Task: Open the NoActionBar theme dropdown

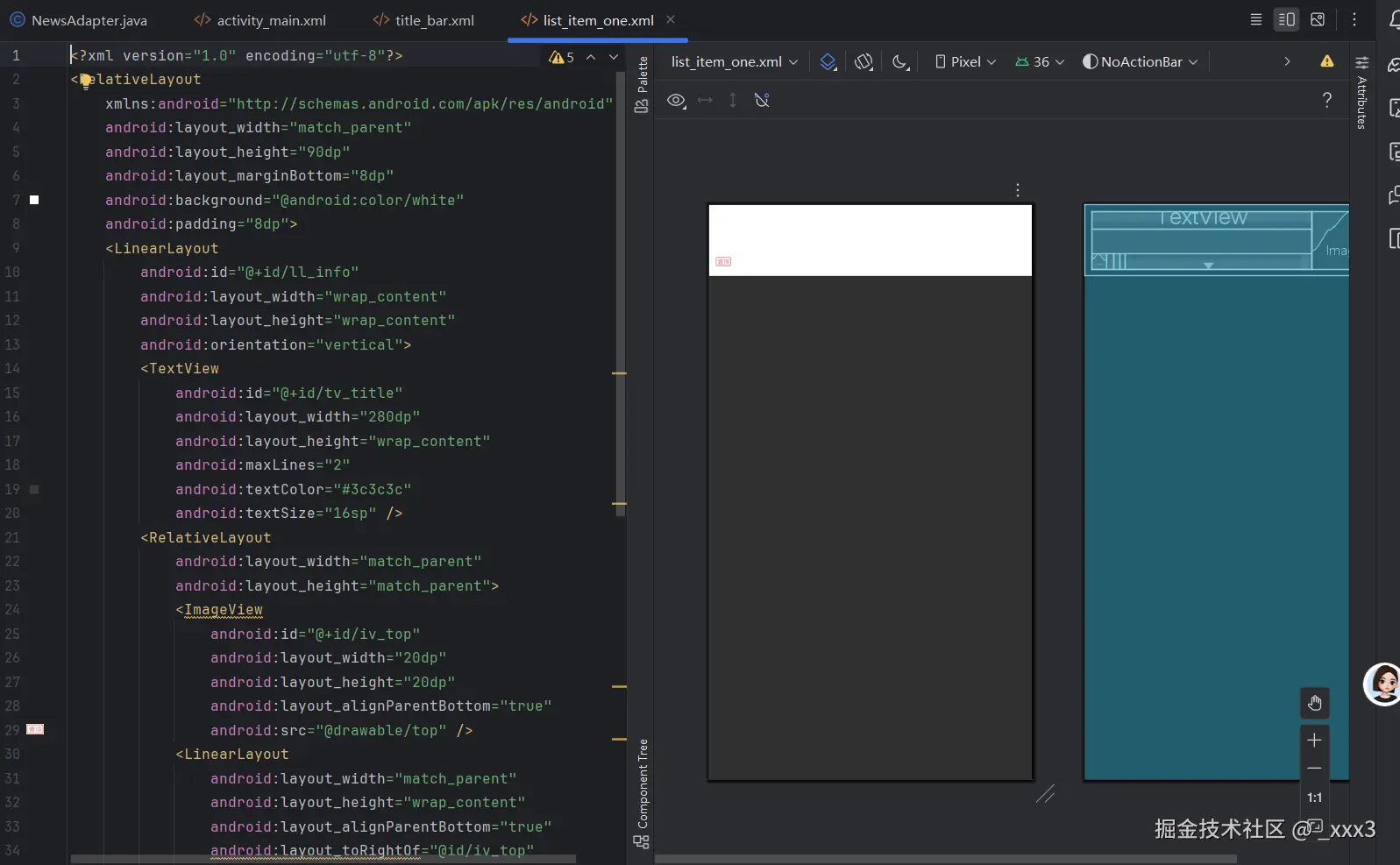Action: 1141,62
